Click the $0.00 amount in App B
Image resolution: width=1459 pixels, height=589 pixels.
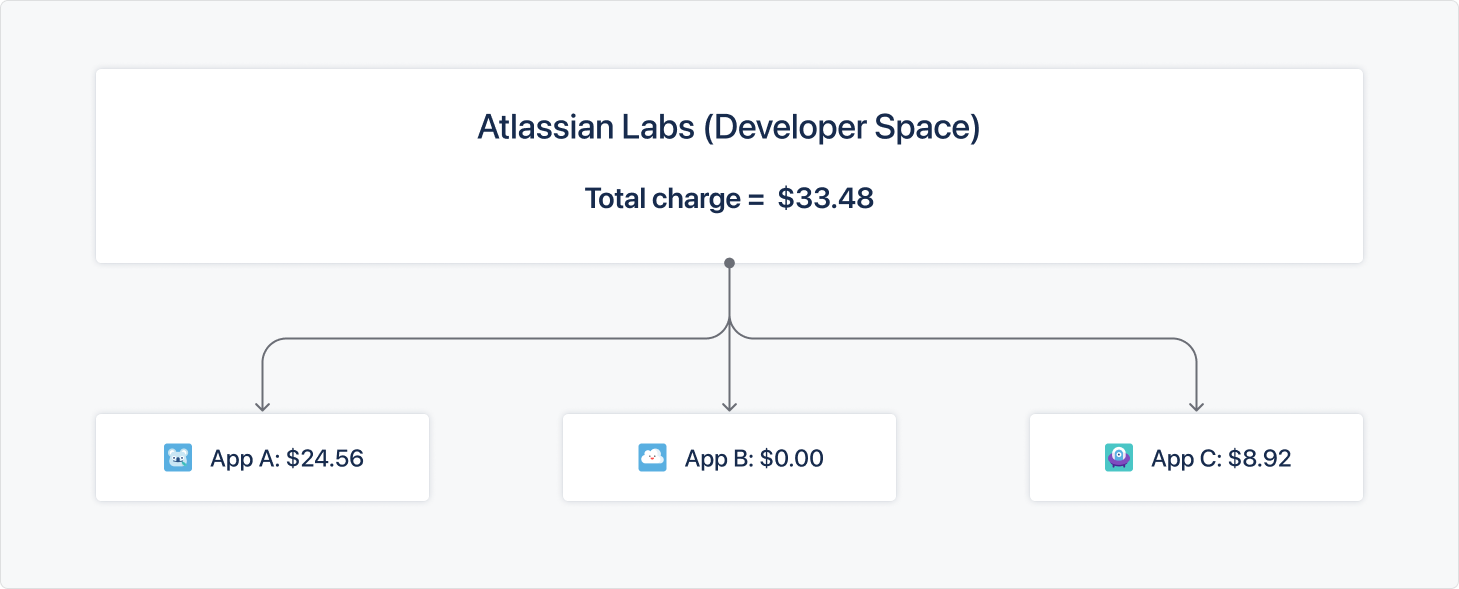792,459
